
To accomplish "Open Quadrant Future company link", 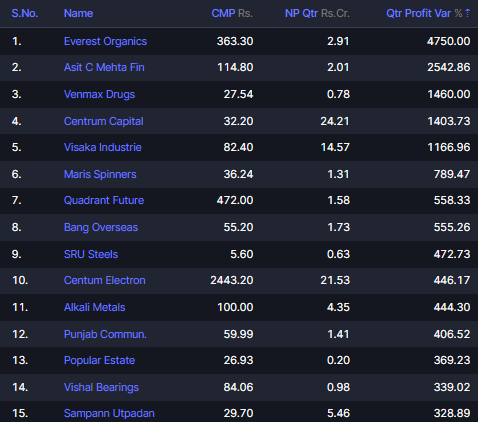I will point(104,200).
